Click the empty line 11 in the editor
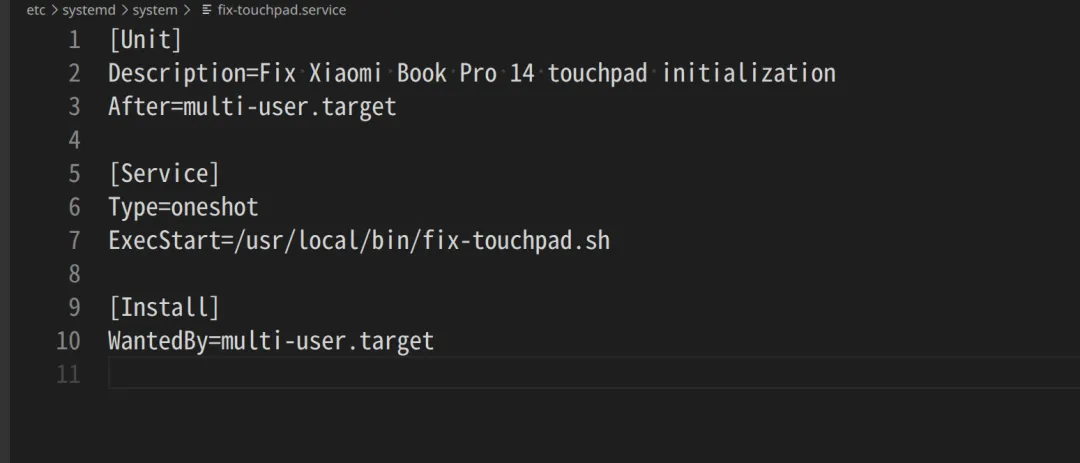Screen dimensions: 1080x463 point(592,374)
